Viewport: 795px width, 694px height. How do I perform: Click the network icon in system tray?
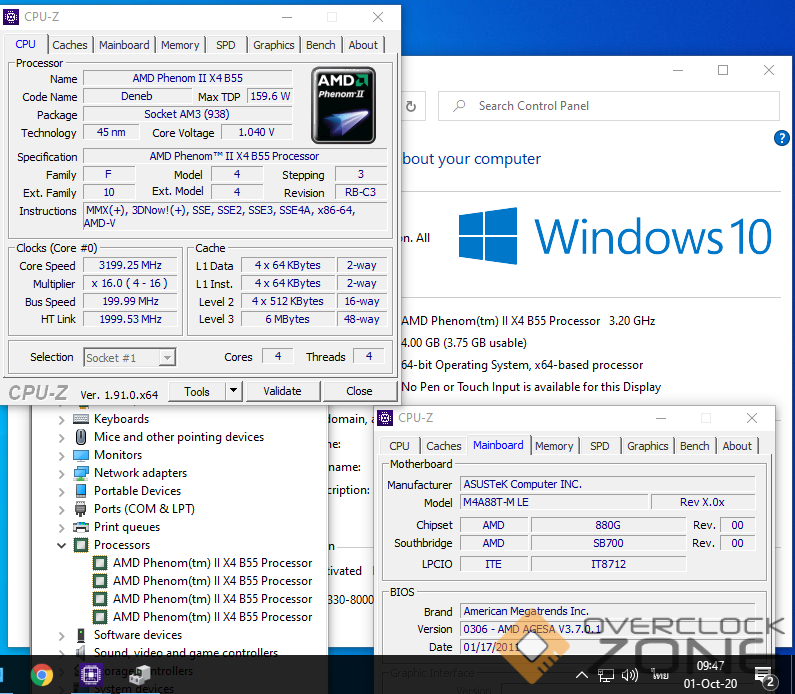click(604, 675)
